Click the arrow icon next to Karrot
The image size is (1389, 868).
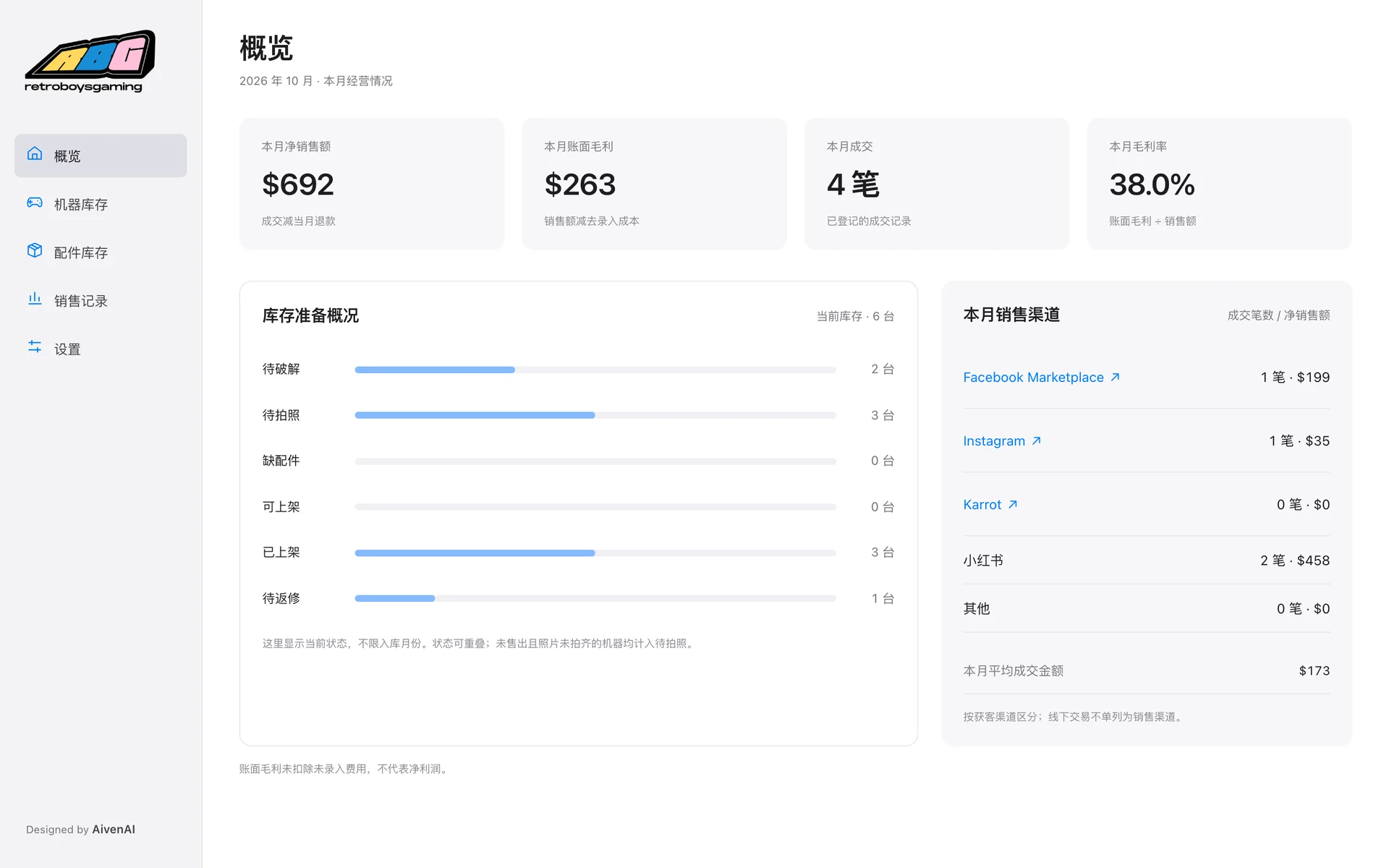click(1013, 504)
